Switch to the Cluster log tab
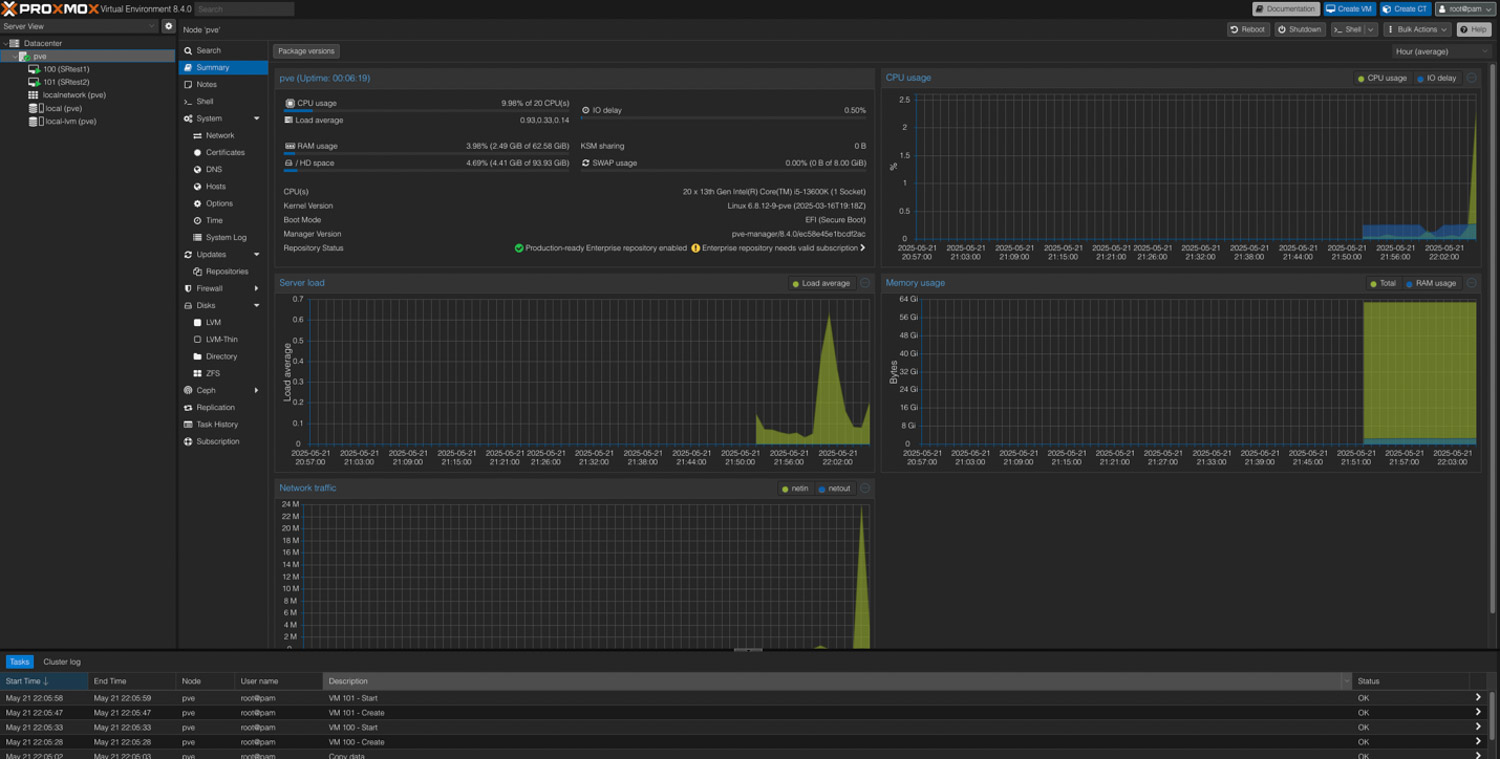The height and width of the screenshot is (759, 1500). pyautogui.click(x=62, y=662)
